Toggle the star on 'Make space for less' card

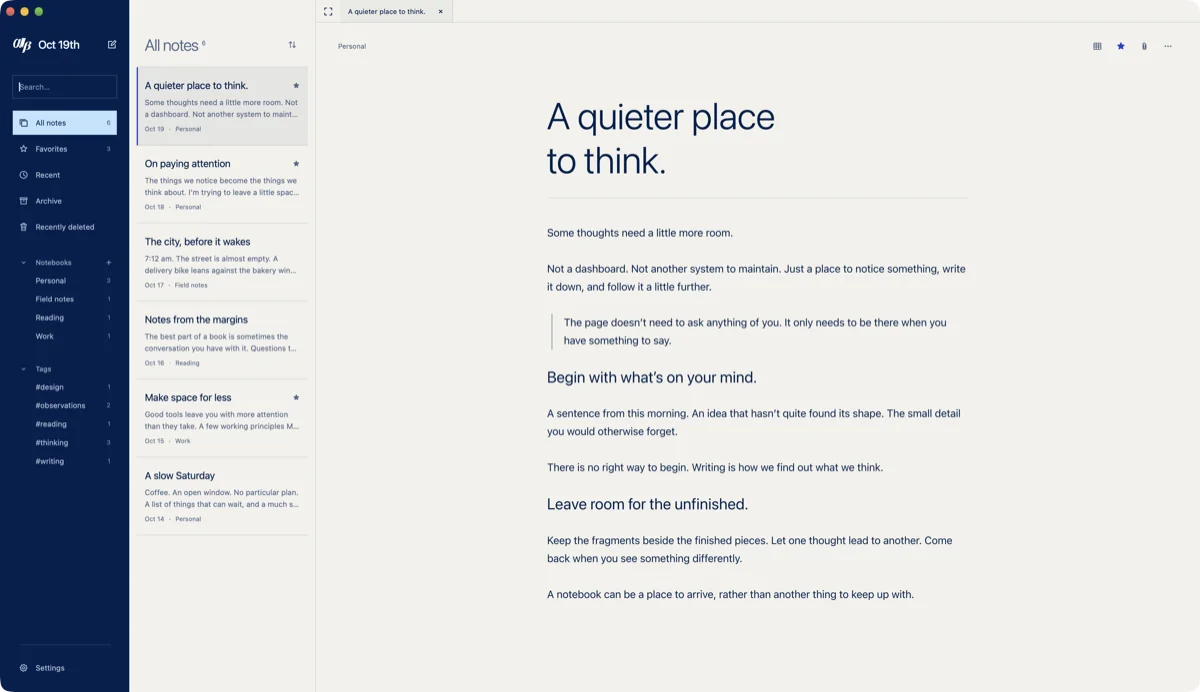click(296, 398)
